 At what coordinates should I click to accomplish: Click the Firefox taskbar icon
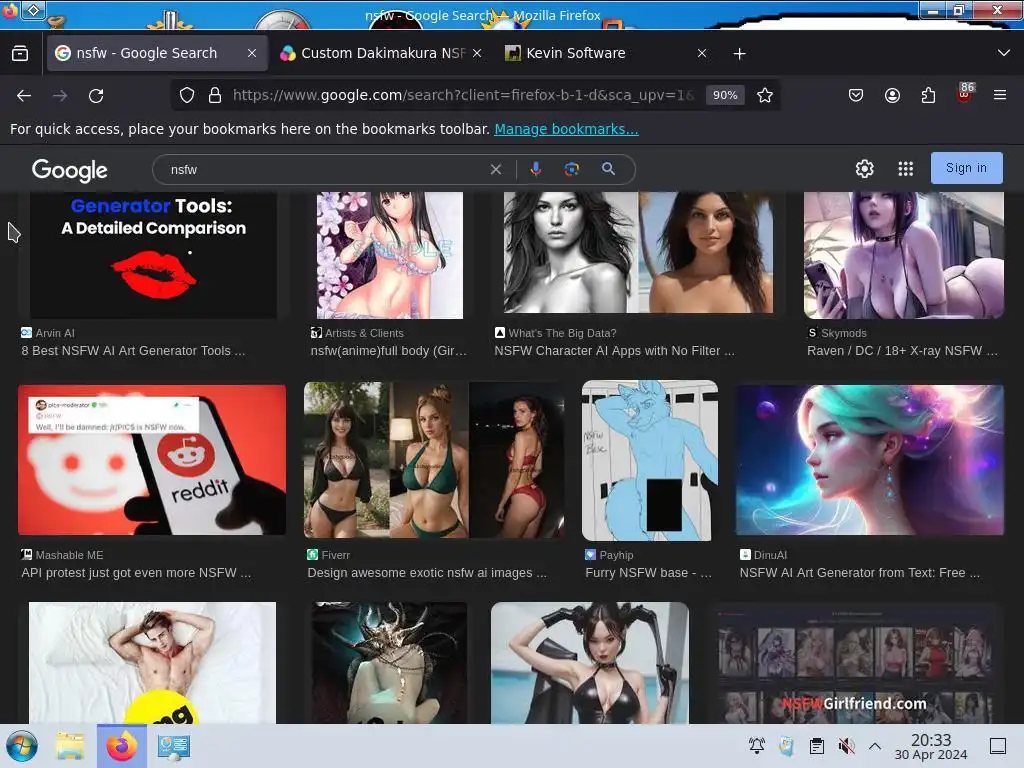pyautogui.click(x=122, y=746)
